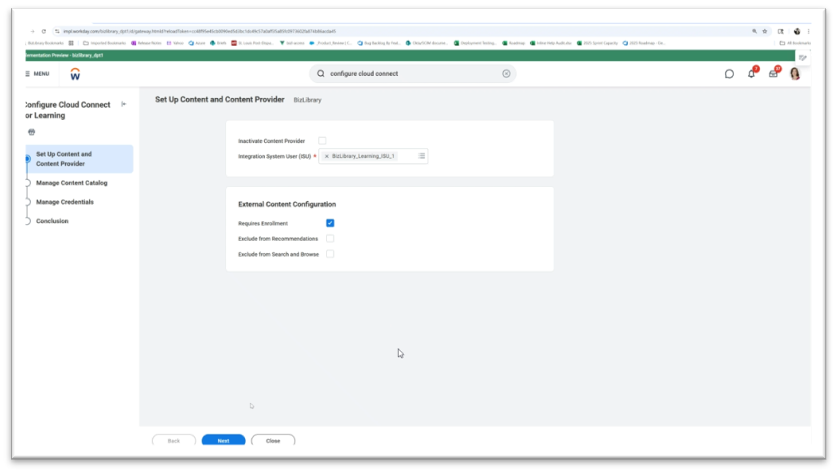Click the print icon in sidebar
Screen dimensions: 837x473
[31, 132]
